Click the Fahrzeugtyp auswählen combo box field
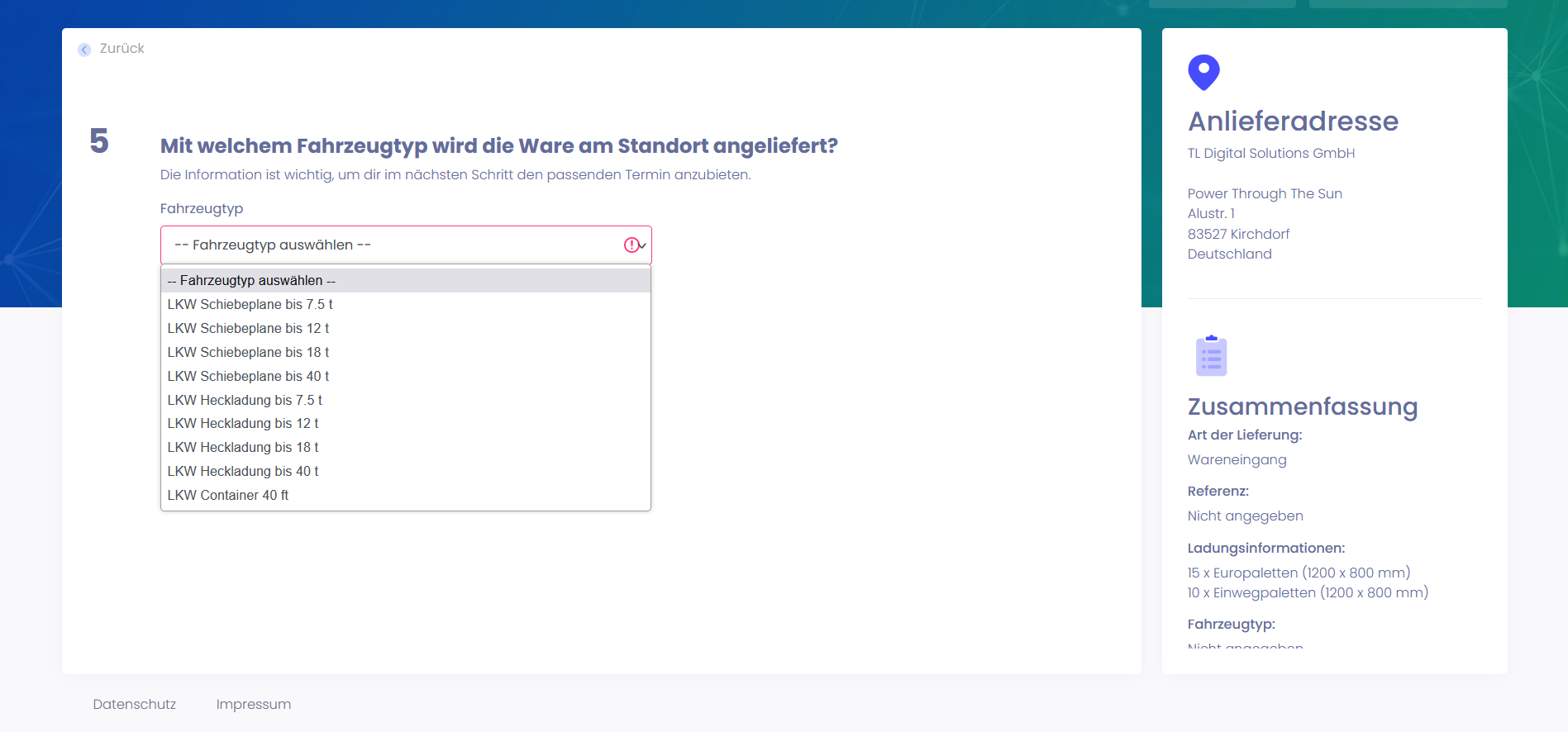This screenshot has width=1568, height=732. tap(388, 245)
